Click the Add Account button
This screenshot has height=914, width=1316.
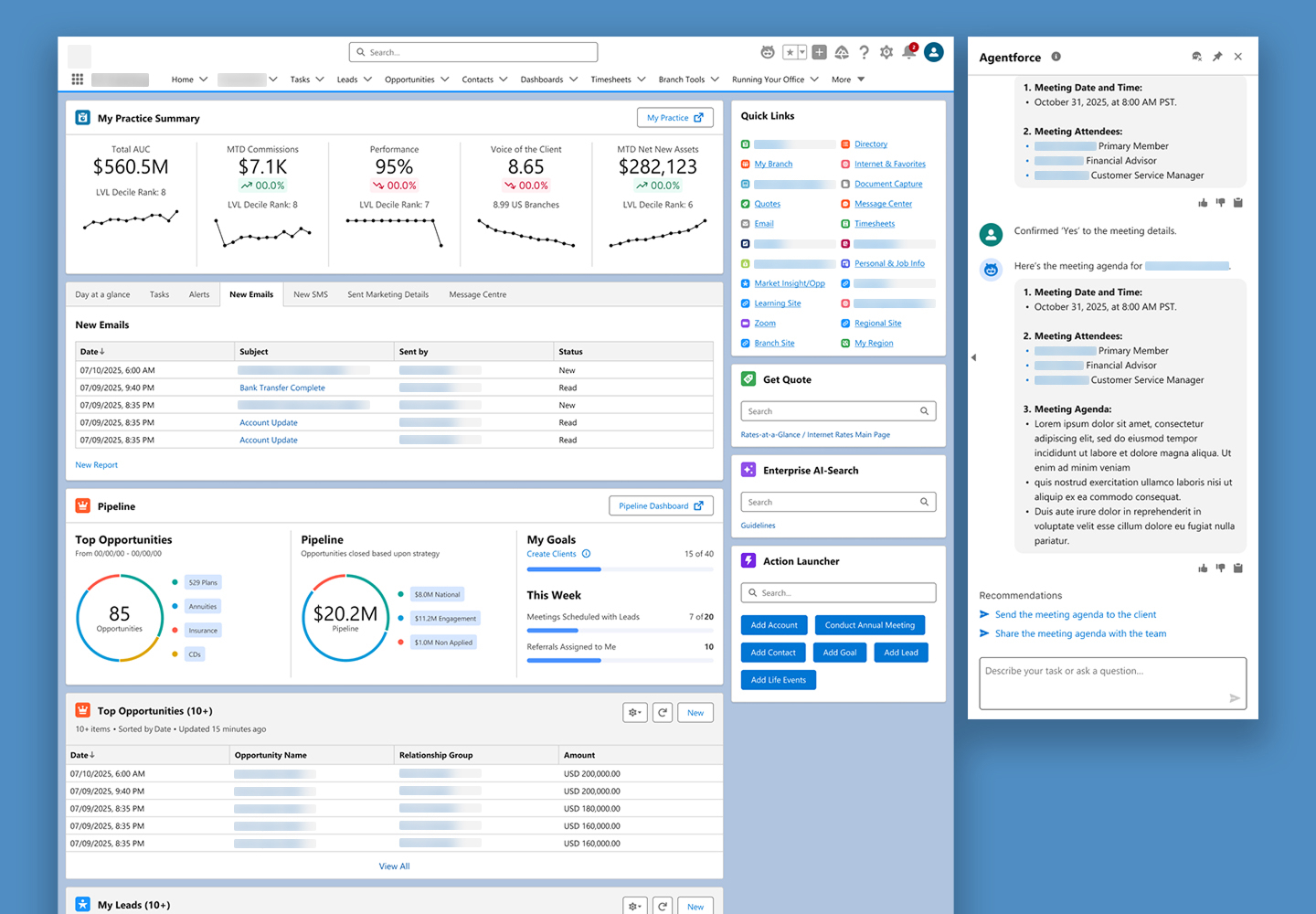coord(773,625)
